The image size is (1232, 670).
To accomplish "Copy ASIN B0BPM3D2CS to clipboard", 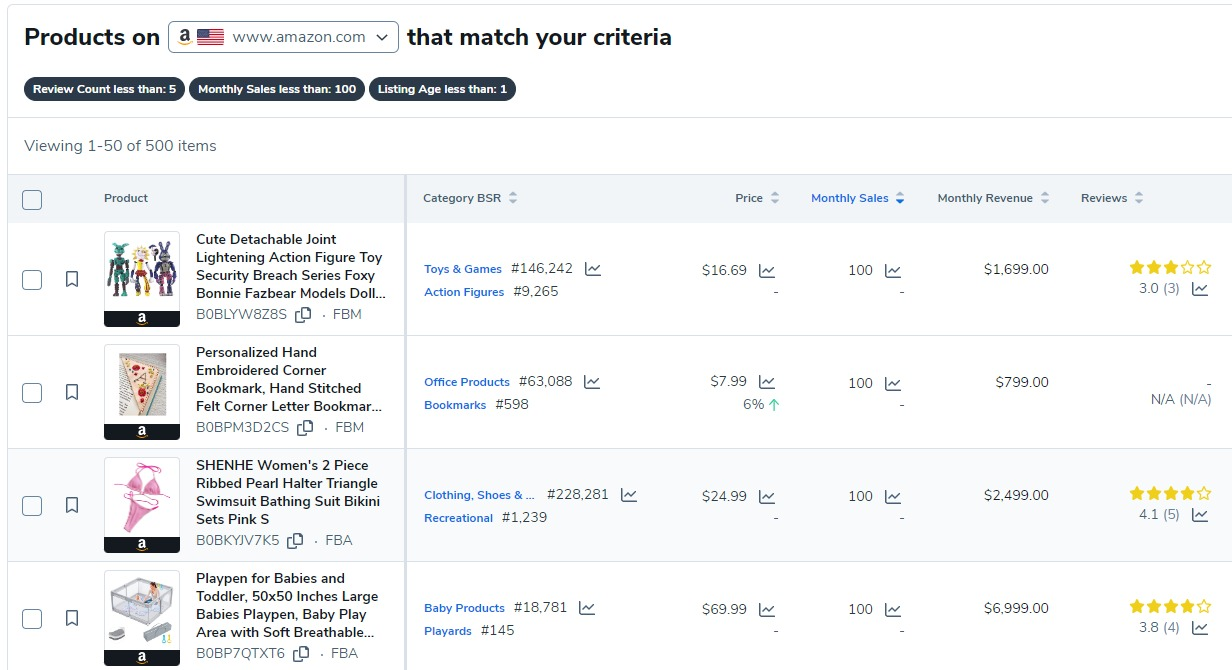I will click(305, 428).
